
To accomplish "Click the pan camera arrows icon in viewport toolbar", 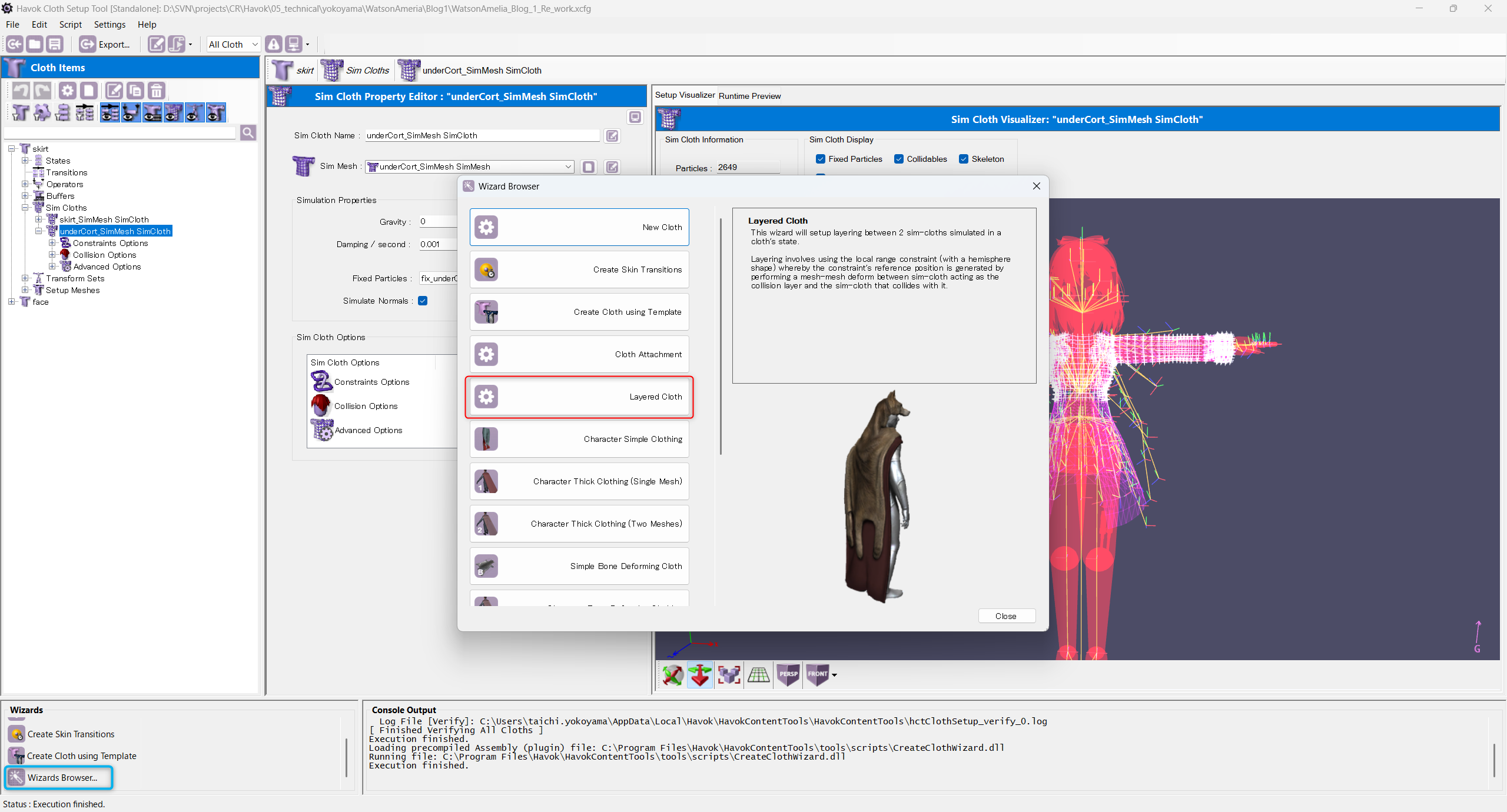I will pos(700,675).
